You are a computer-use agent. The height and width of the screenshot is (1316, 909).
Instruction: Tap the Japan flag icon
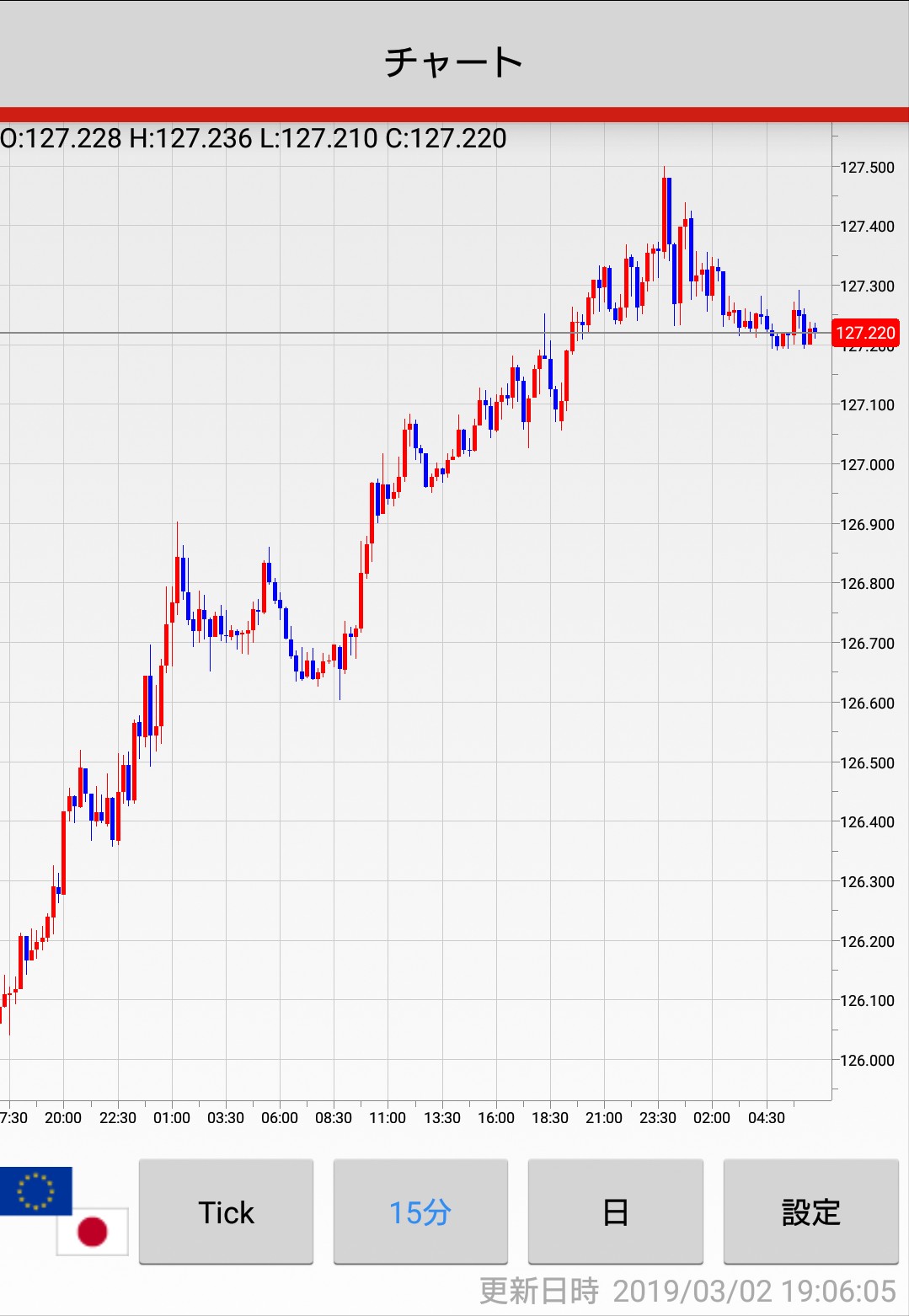[x=93, y=1231]
